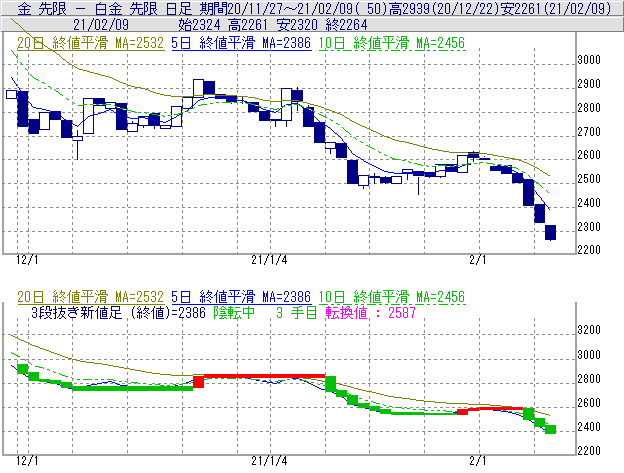Click the 20日 終値平滑 MA=2532 legend in lower chart
624x473 pixels.
pos(90,297)
